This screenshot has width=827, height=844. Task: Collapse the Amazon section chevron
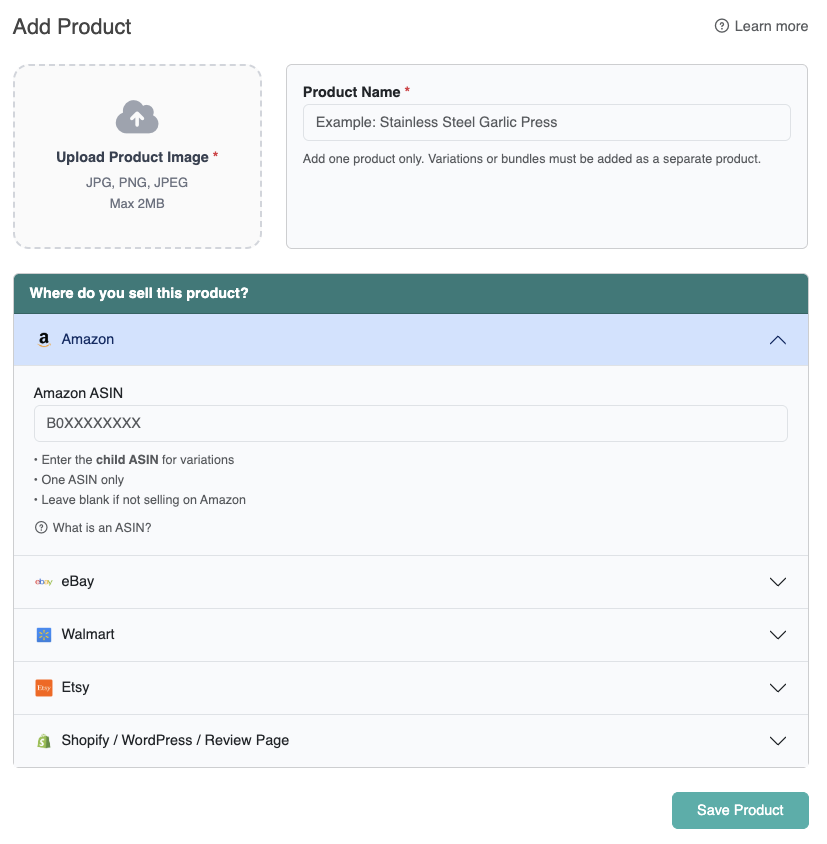click(778, 340)
